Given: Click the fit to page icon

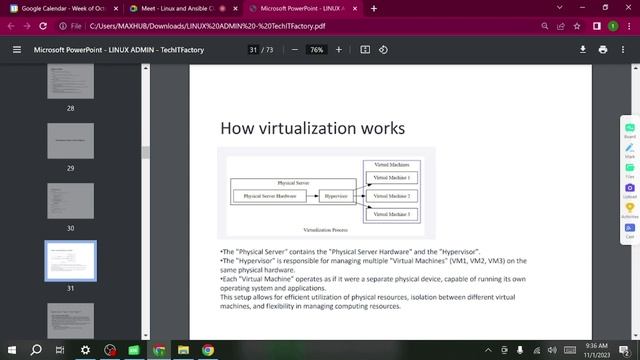Looking at the screenshot, I should [x=365, y=50].
